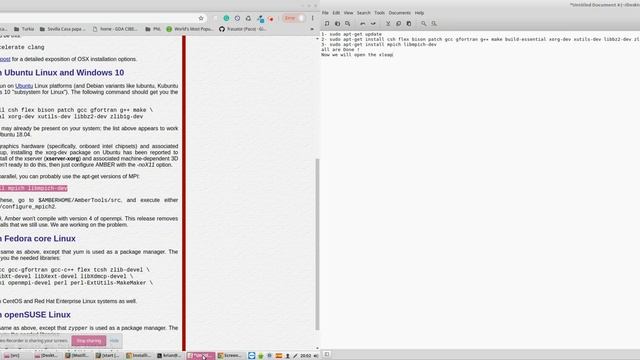
Task: Click the Stop sharing button
Action: pos(89,341)
